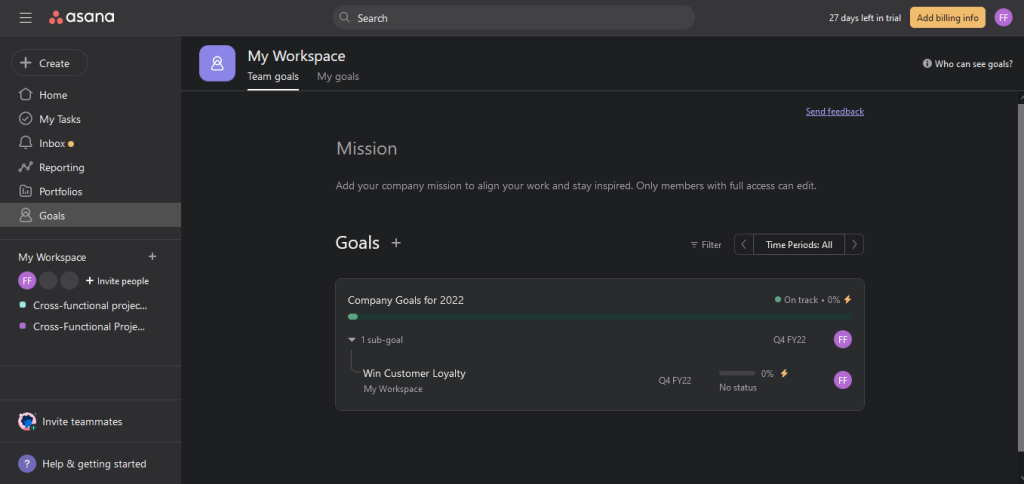
Task: Click the FF owner avatar on Company Goals row
Action: tap(842, 340)
